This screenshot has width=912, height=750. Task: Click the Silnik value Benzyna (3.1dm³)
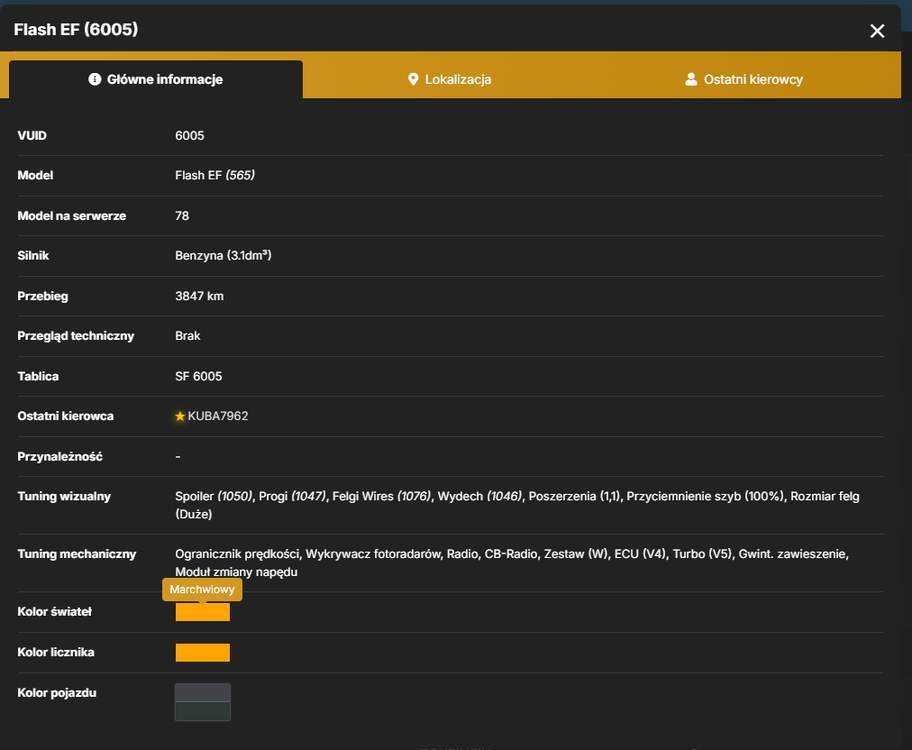pos(223,255)
